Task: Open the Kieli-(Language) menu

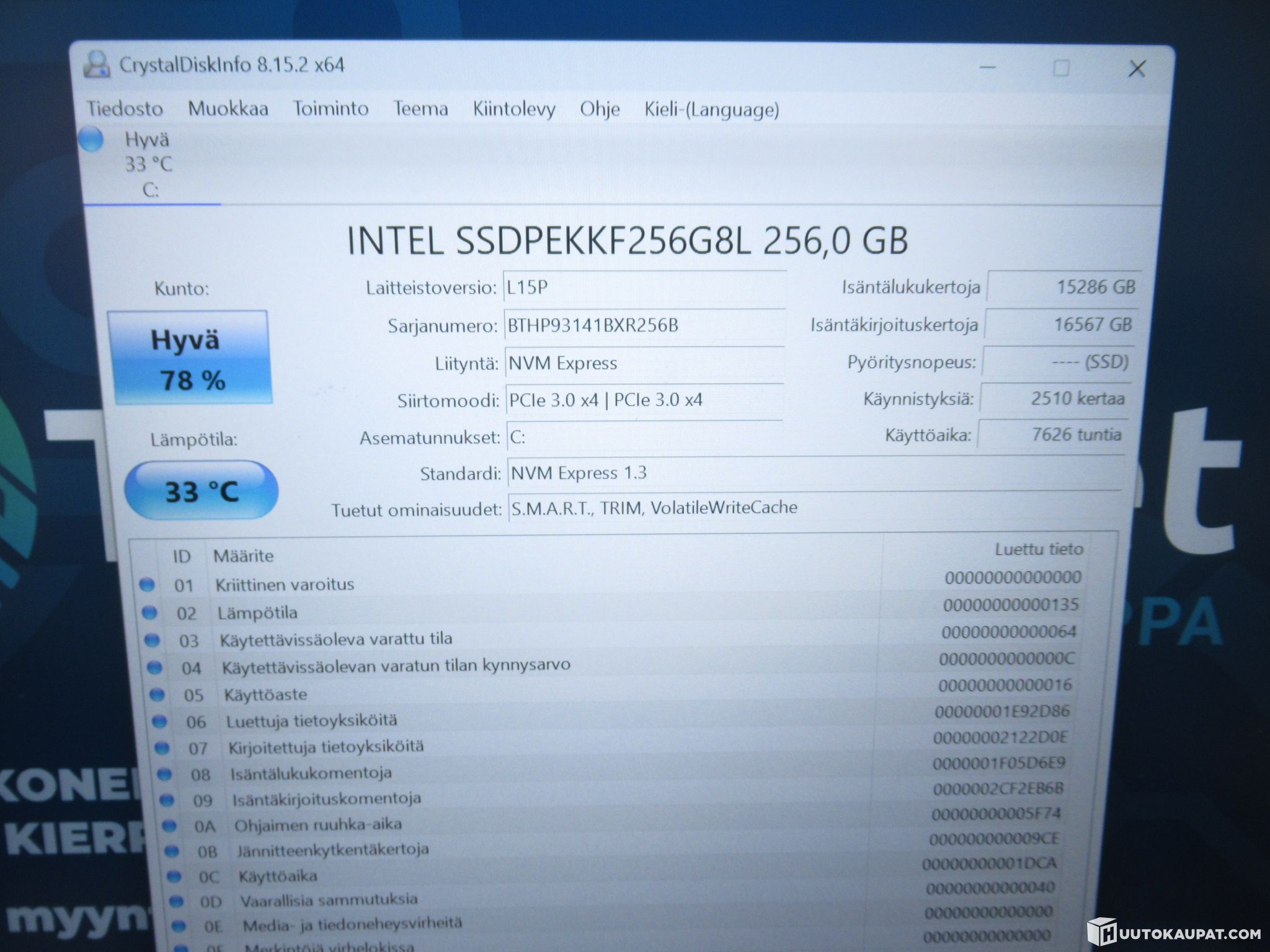Action: [x=711, y=110]
